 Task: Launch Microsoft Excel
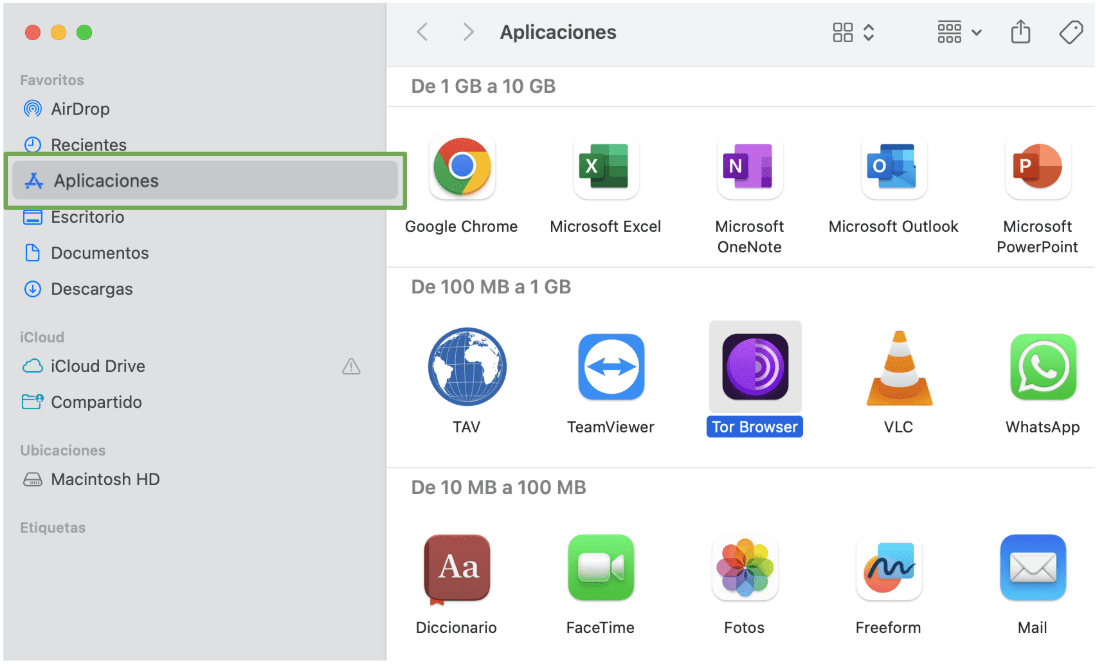coord(605,168)
